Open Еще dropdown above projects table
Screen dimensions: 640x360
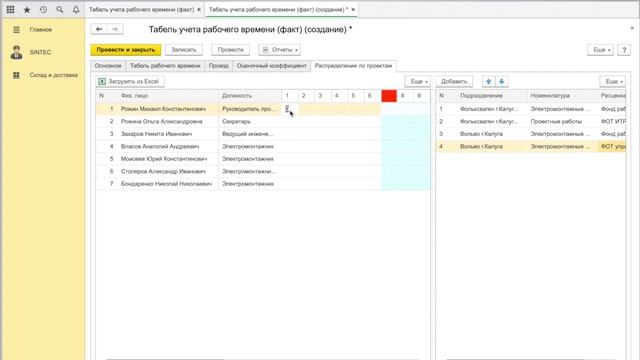pos(613,82)
